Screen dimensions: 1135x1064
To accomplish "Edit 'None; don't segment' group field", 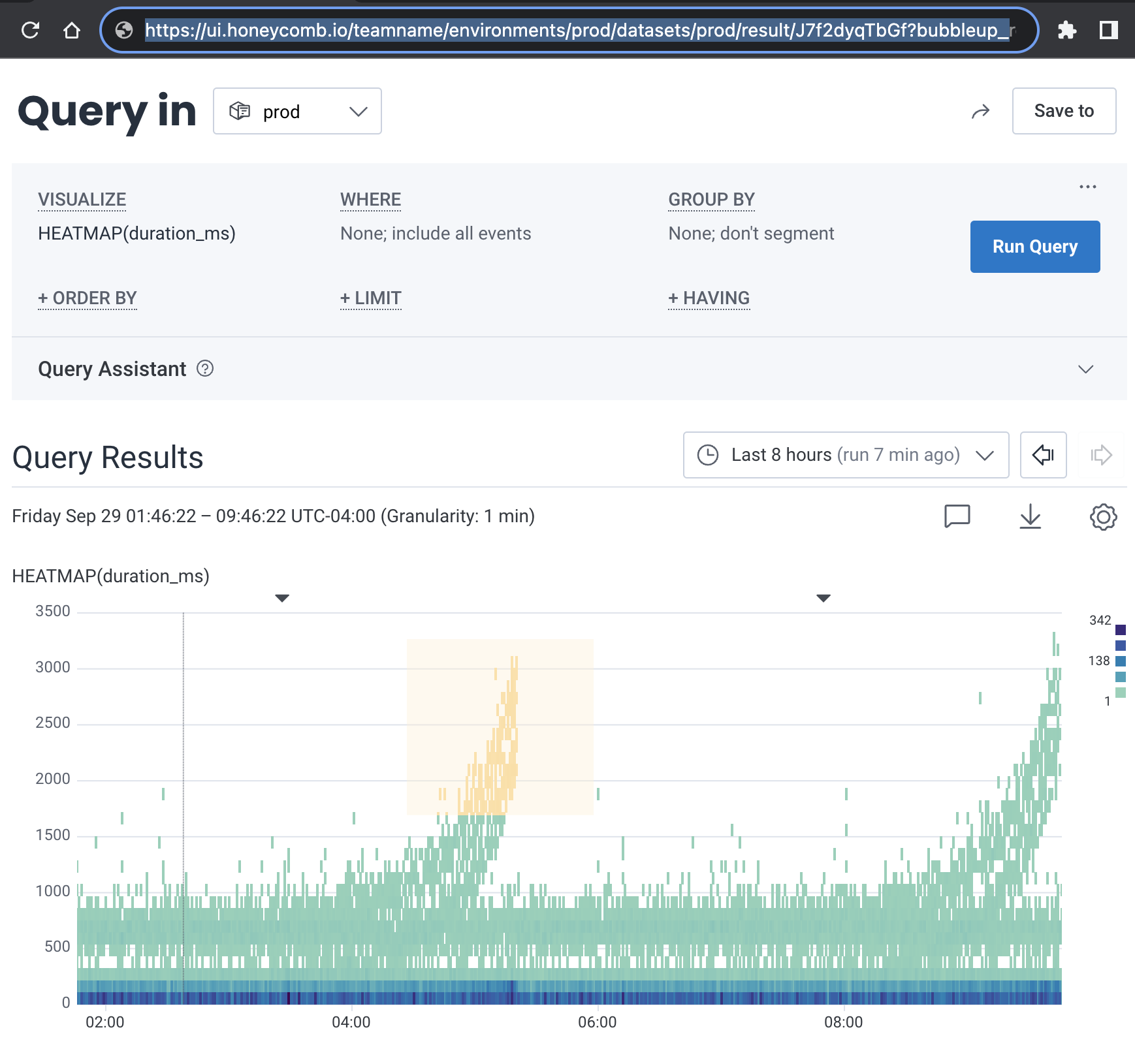I will [751, 234].
